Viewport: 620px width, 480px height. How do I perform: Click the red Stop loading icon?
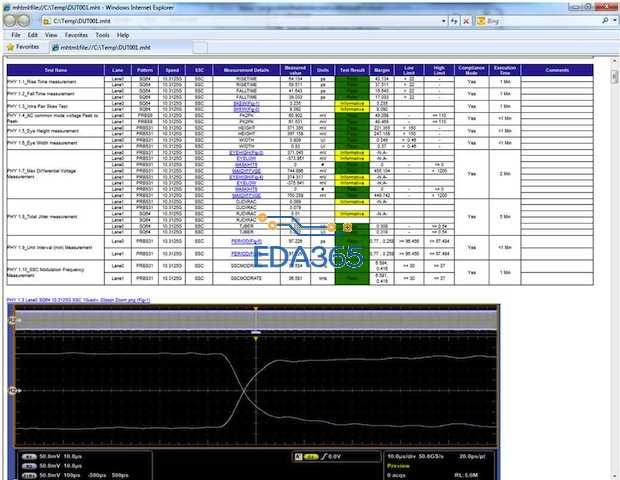(x=466, y=21)
